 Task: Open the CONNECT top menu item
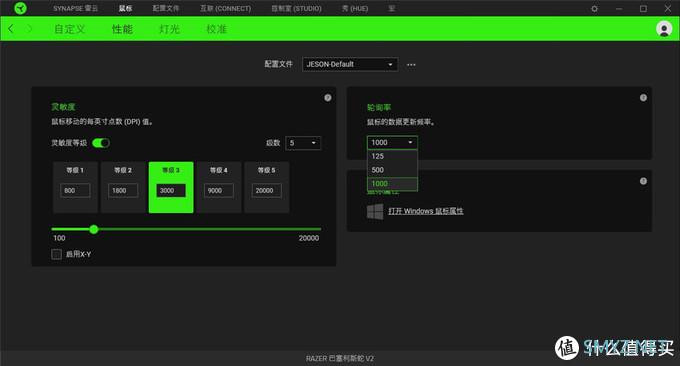[x=226, y=8]
